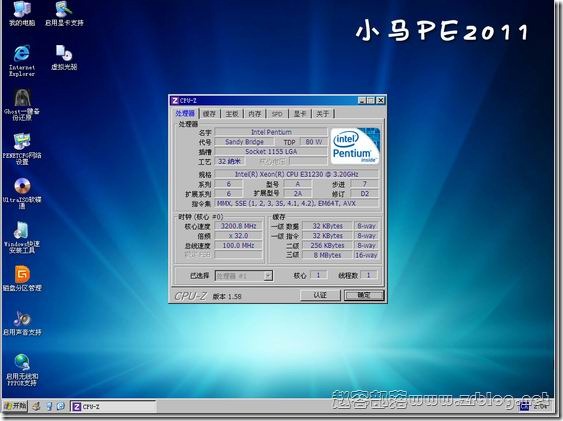Click the 总线速度 100.0 MHz value

coord(238,245)
